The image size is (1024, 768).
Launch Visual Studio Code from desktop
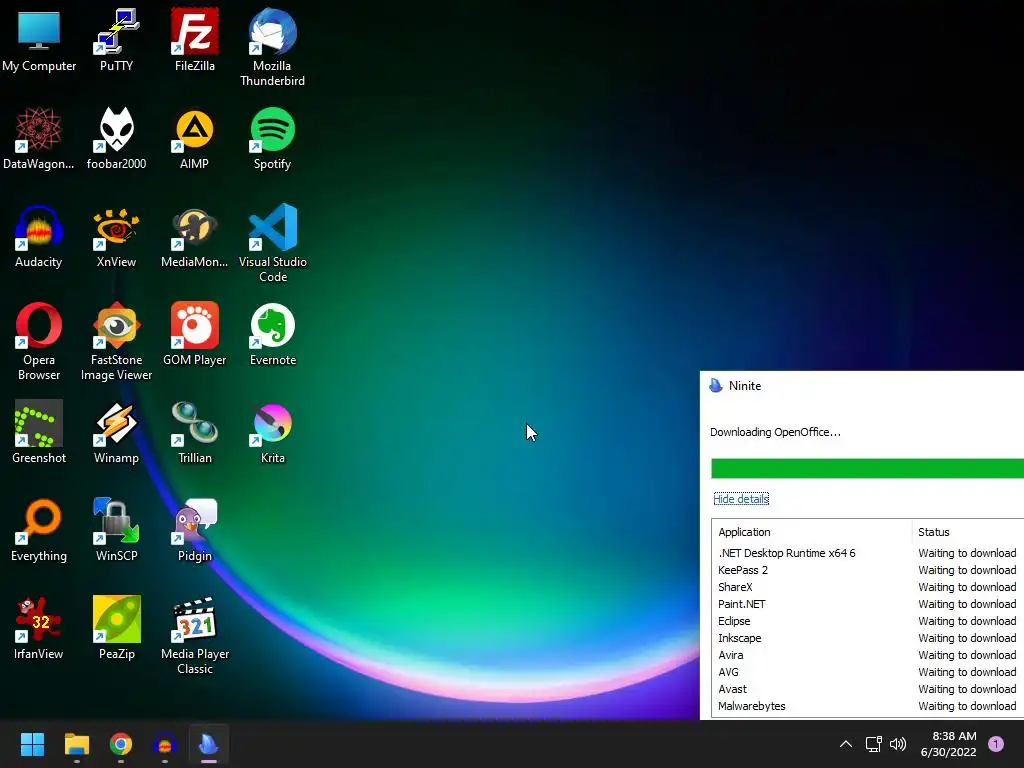(272, 244)
